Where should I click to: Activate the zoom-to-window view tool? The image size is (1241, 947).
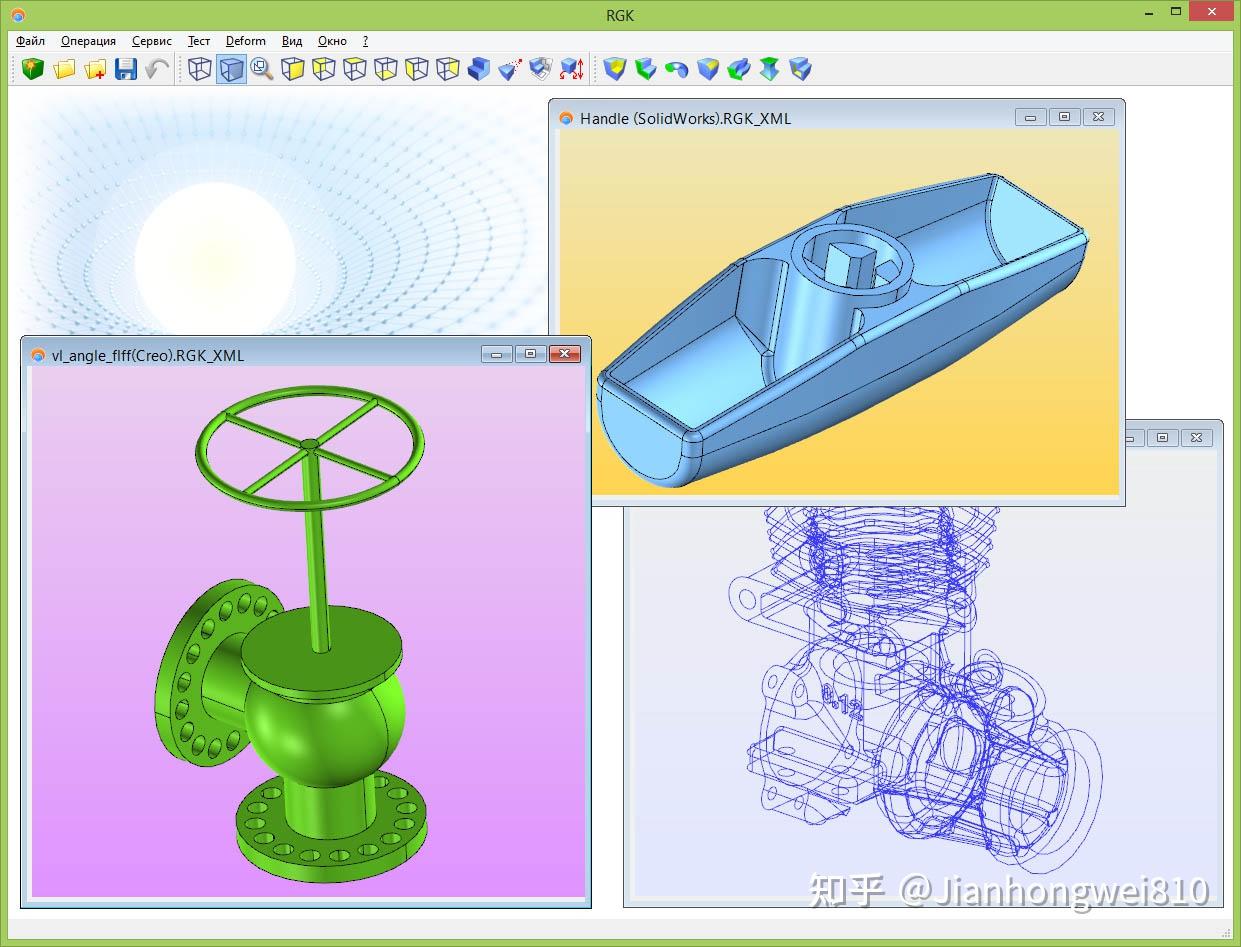[262, 68]
